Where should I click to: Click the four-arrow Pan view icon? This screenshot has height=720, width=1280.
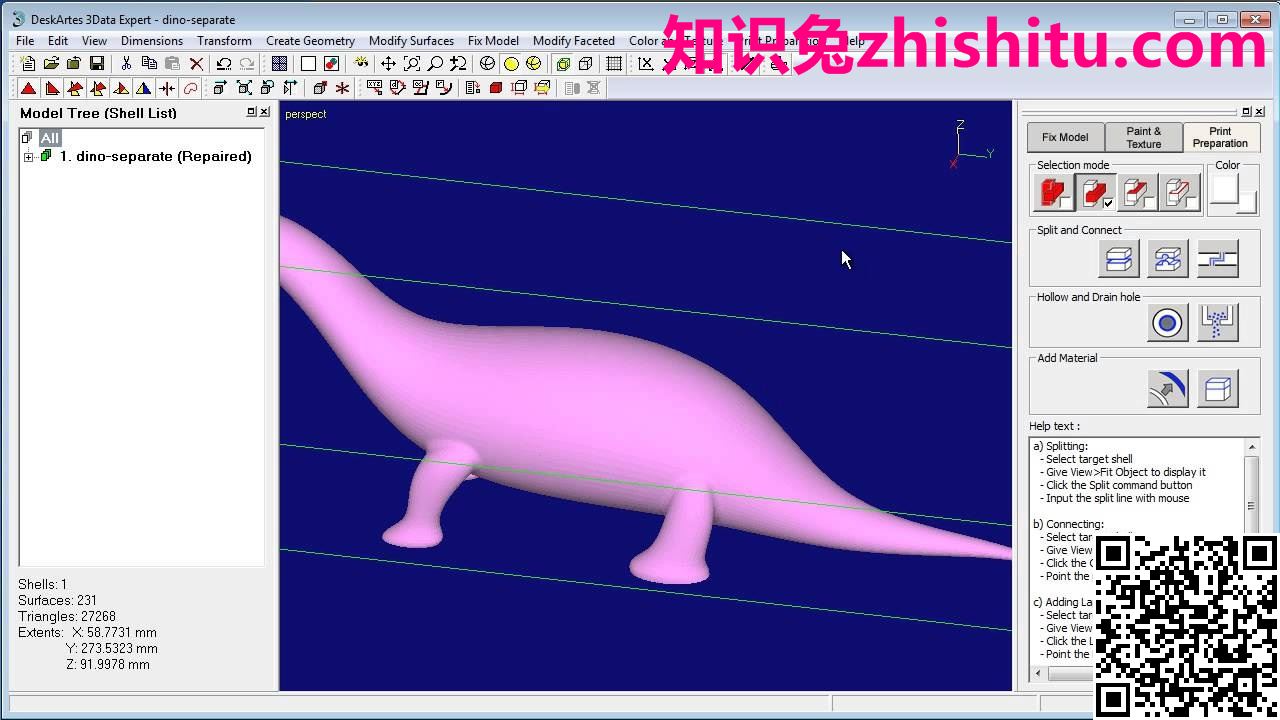tap(388, 63)
